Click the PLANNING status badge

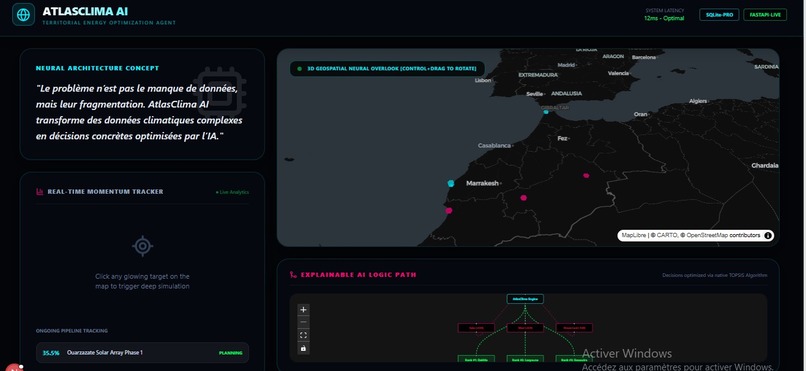point(231,353)
